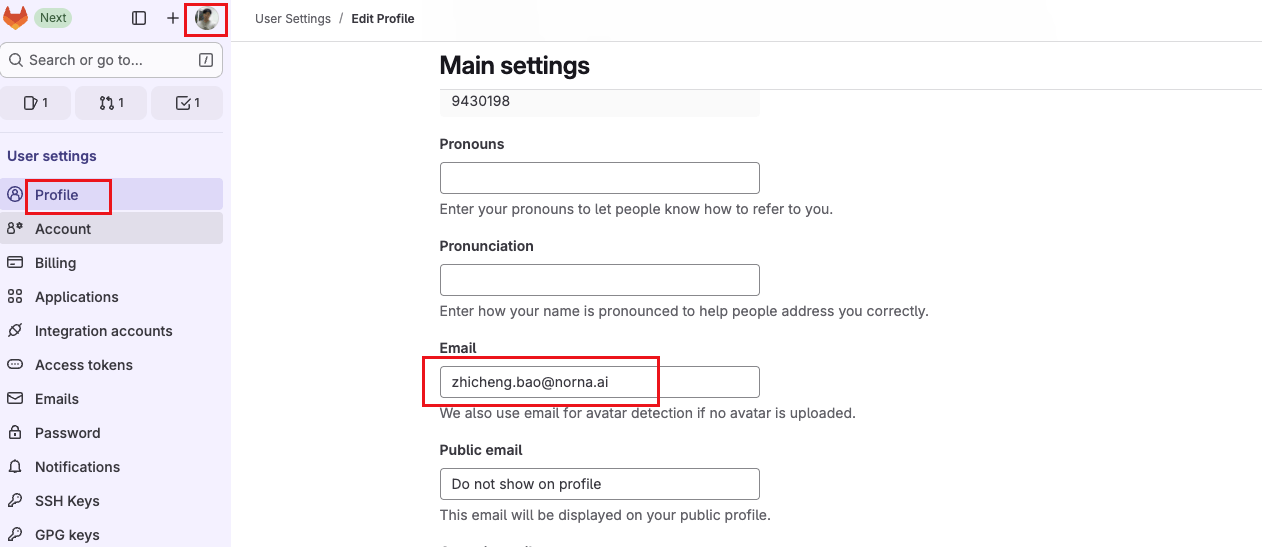Open SSH Keys settings
Image resolution: width=1262 pixels, height=547 pixels.
pos(67,501)
